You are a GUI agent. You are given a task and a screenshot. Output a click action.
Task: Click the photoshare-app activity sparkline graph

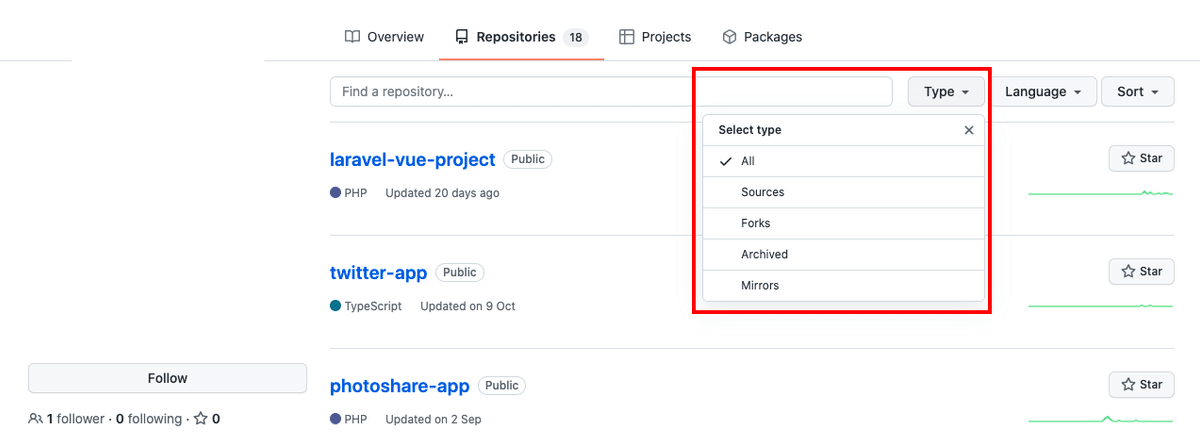pyautogui.click(x=1100, y=418)
